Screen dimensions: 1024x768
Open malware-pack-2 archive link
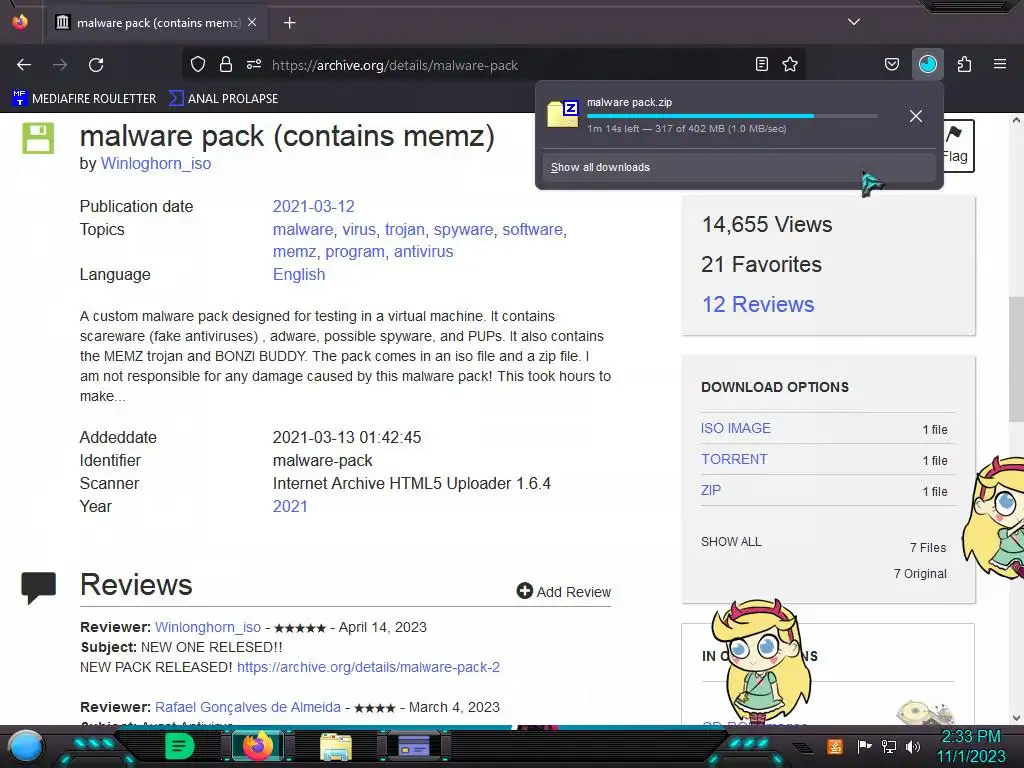click(368, 667)
